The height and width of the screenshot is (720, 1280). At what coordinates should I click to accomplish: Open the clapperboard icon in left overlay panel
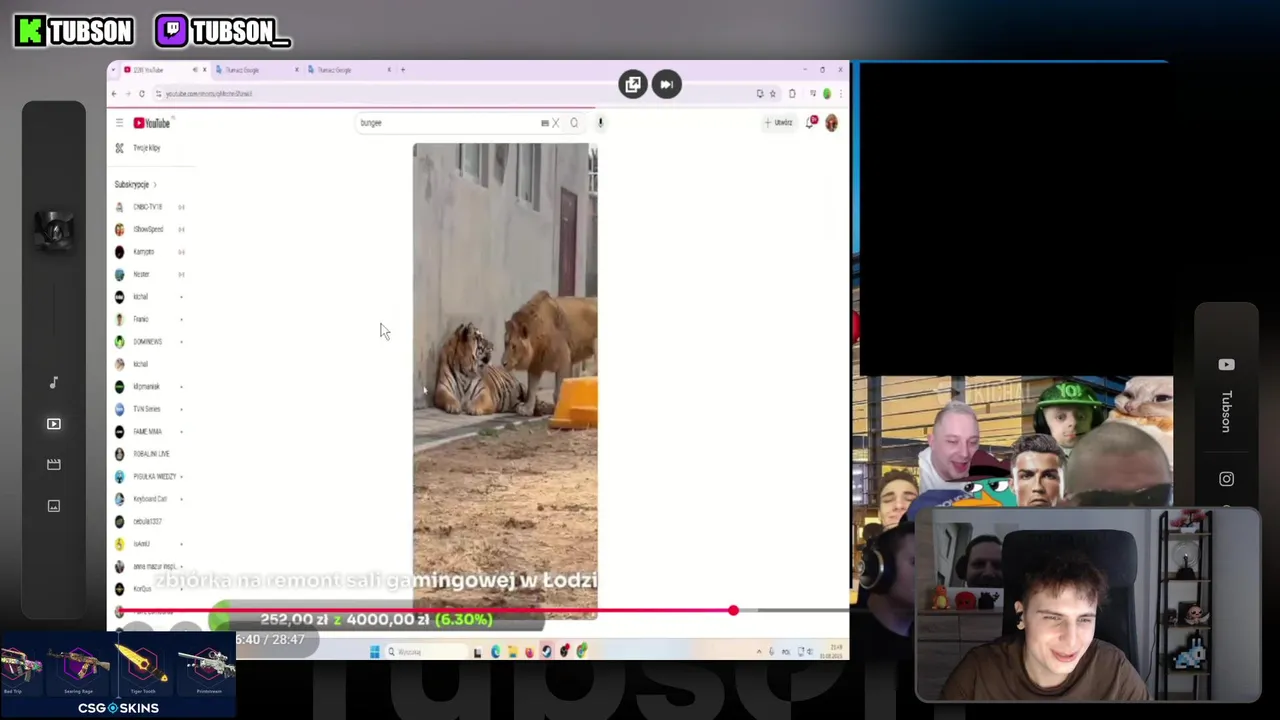(54, 464)
